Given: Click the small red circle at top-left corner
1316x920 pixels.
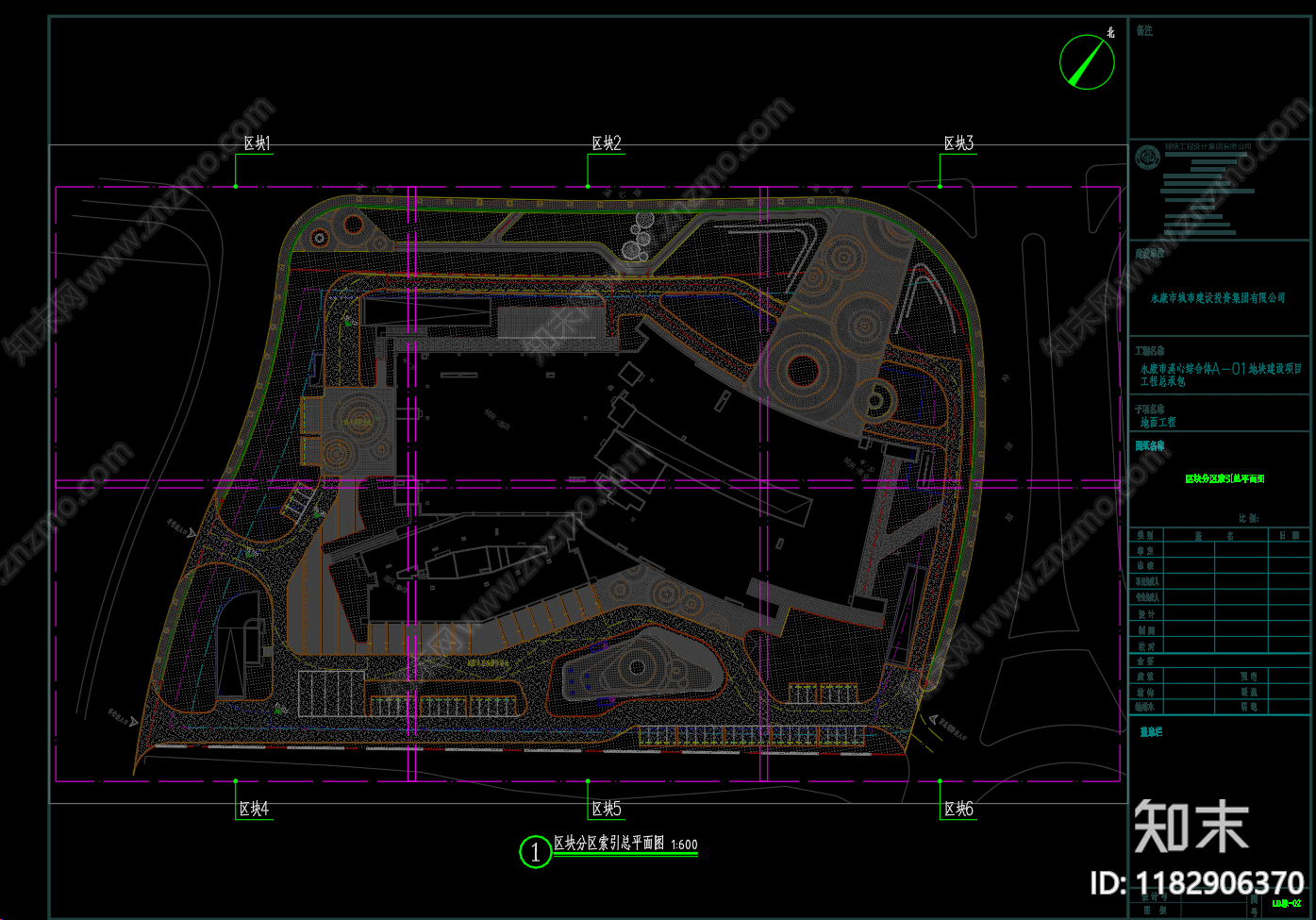Looking at the screenshot, I should click(353, 225).
